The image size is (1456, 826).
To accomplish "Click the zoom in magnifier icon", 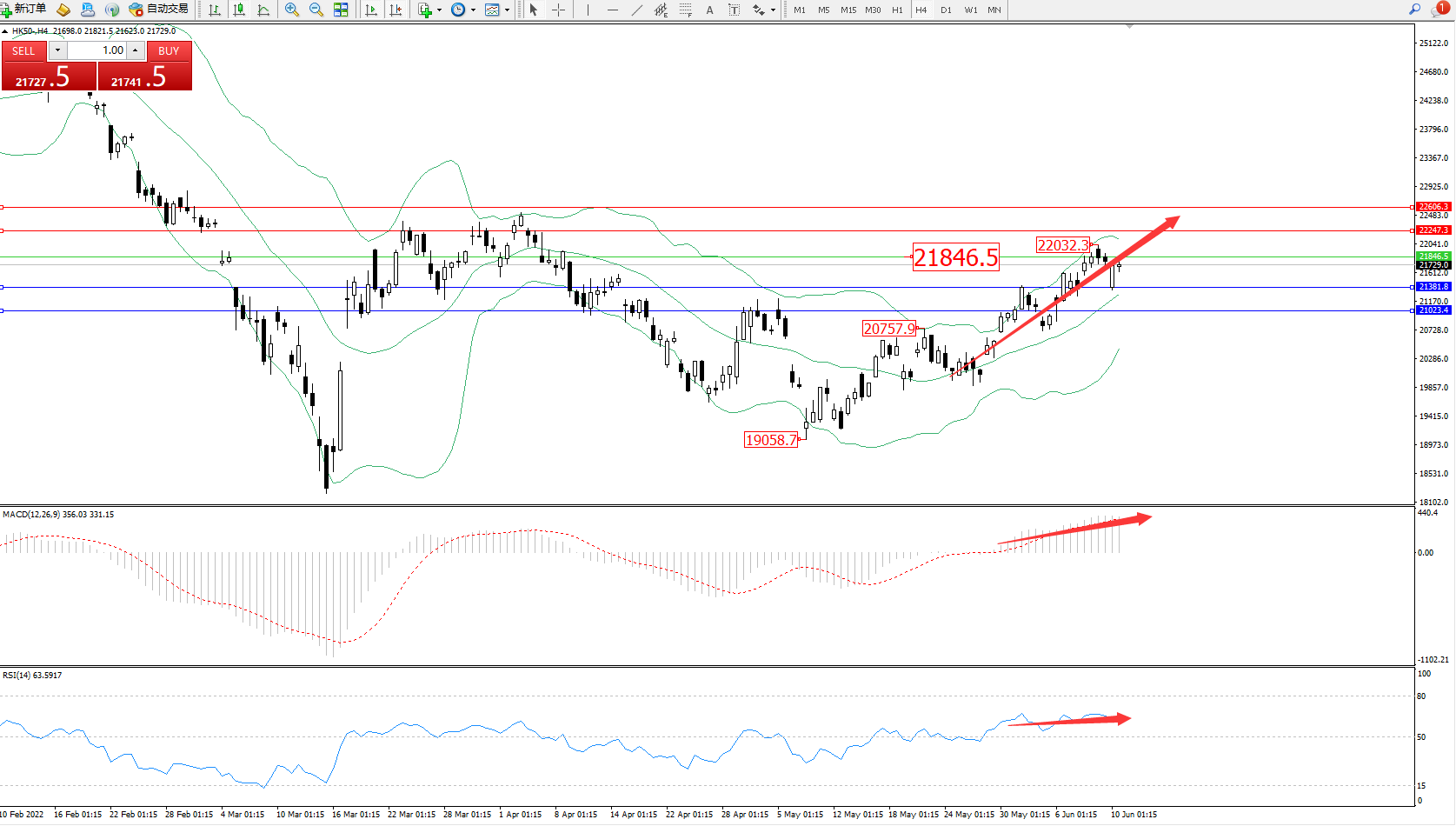I will 292,10.
